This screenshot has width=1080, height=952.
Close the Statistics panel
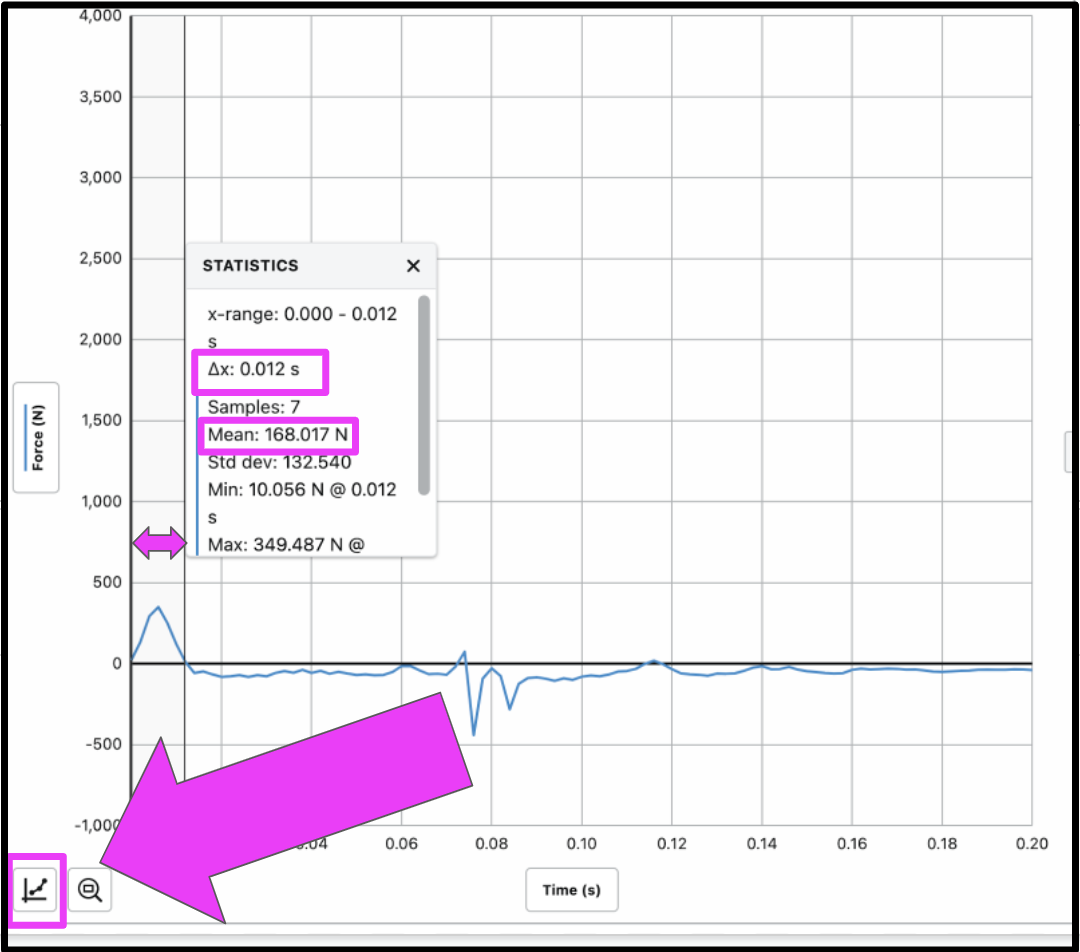[x=413, y=266]
